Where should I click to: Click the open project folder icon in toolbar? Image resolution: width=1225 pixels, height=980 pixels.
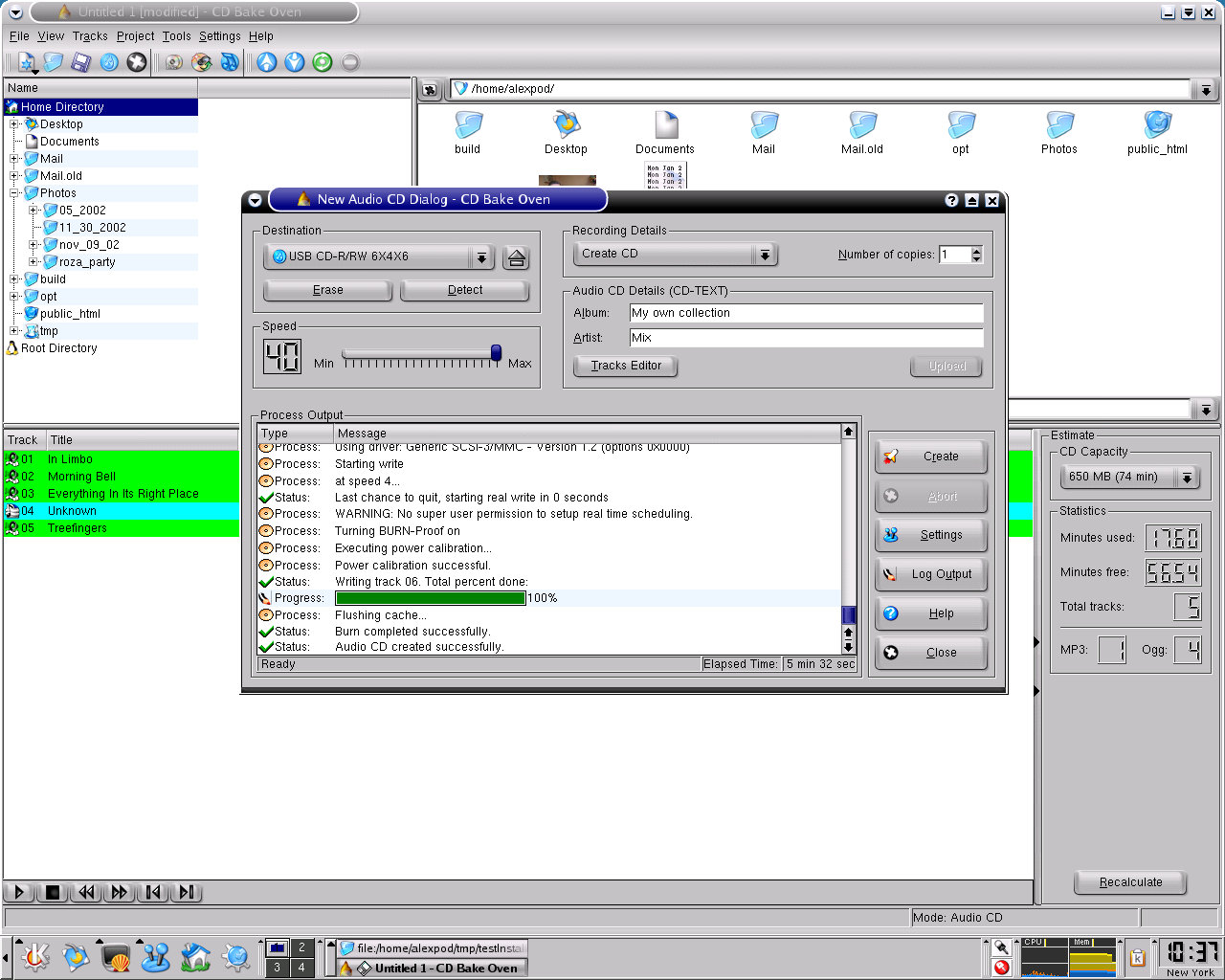54,62
